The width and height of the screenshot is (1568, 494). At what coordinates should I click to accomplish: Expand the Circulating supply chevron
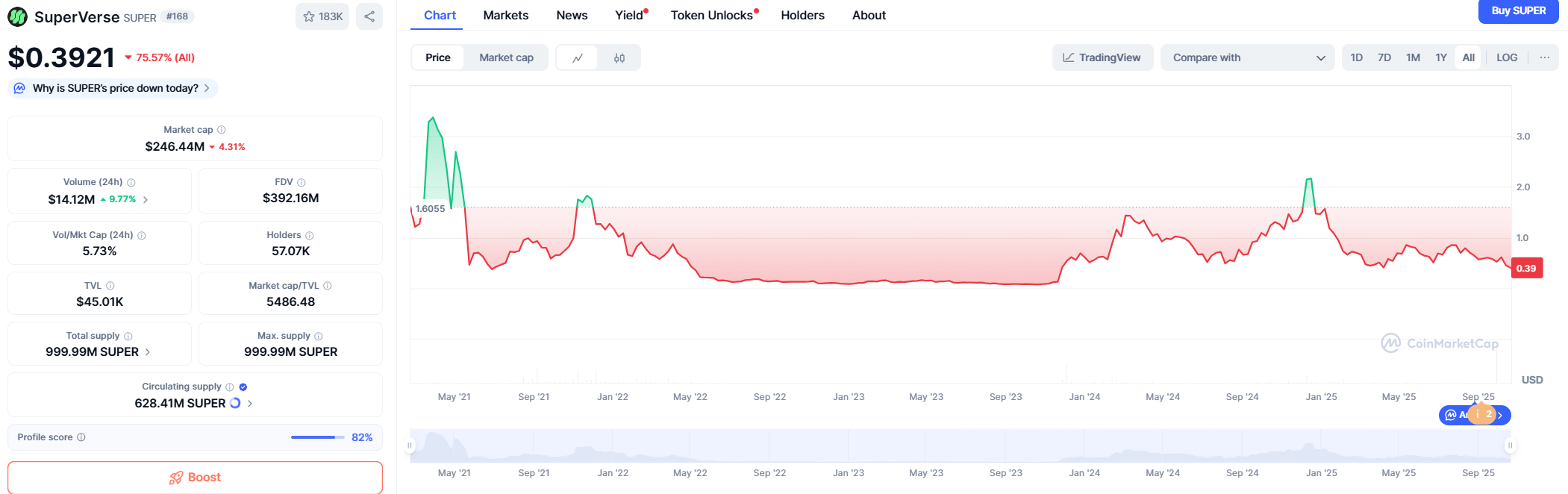(x=250, y=404)
